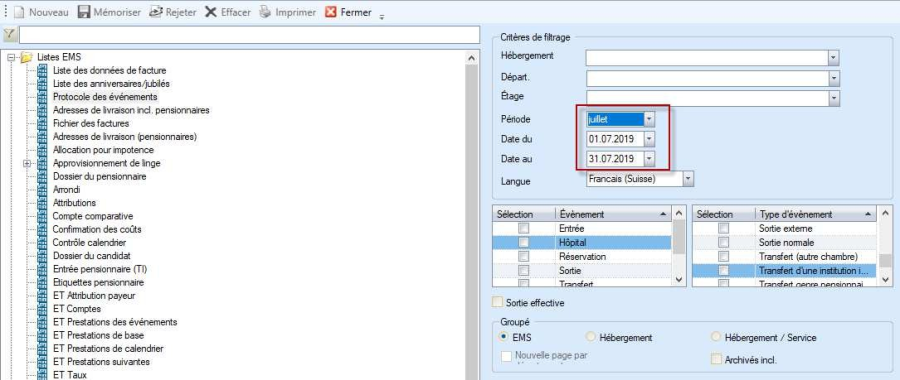Screen dimensions: 900x380
Task: Select ET Prestations de calendrier
Action: point(108,348)
